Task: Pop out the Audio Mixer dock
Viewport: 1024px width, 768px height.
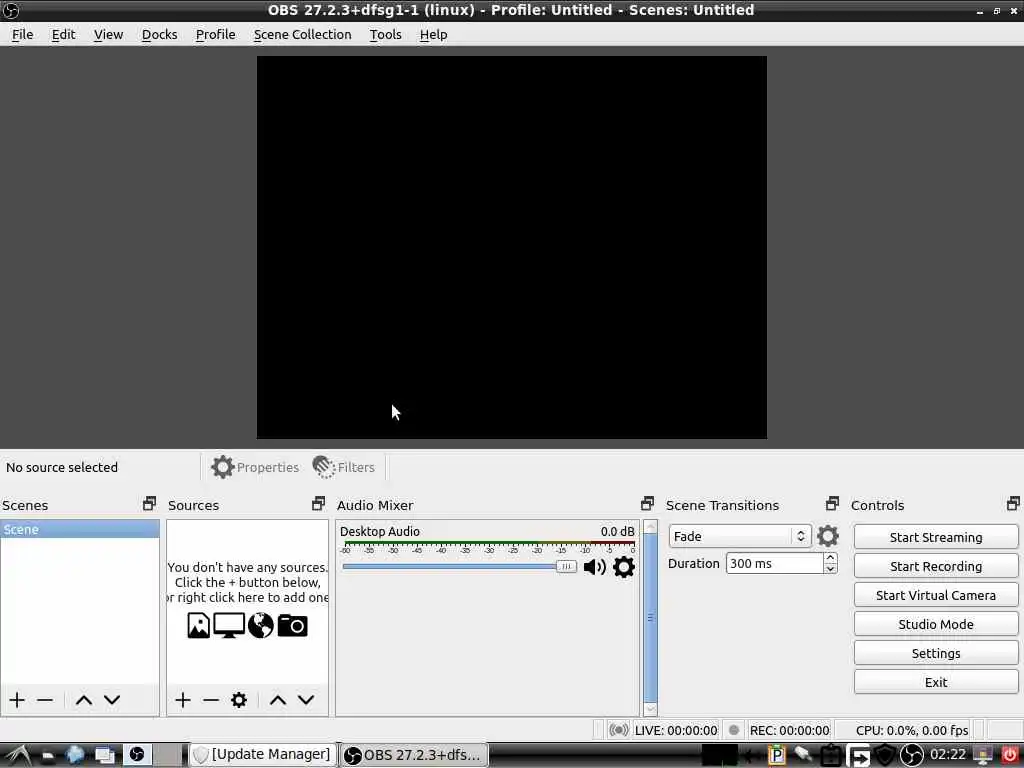Action: coord(647,504)
